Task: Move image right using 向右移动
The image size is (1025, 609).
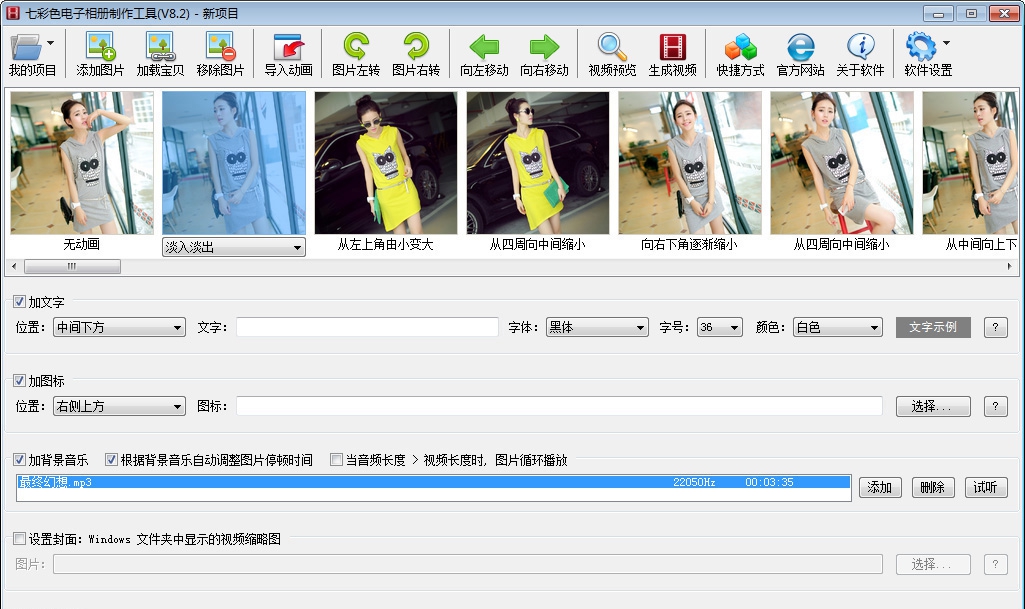Action: (544, 52)
